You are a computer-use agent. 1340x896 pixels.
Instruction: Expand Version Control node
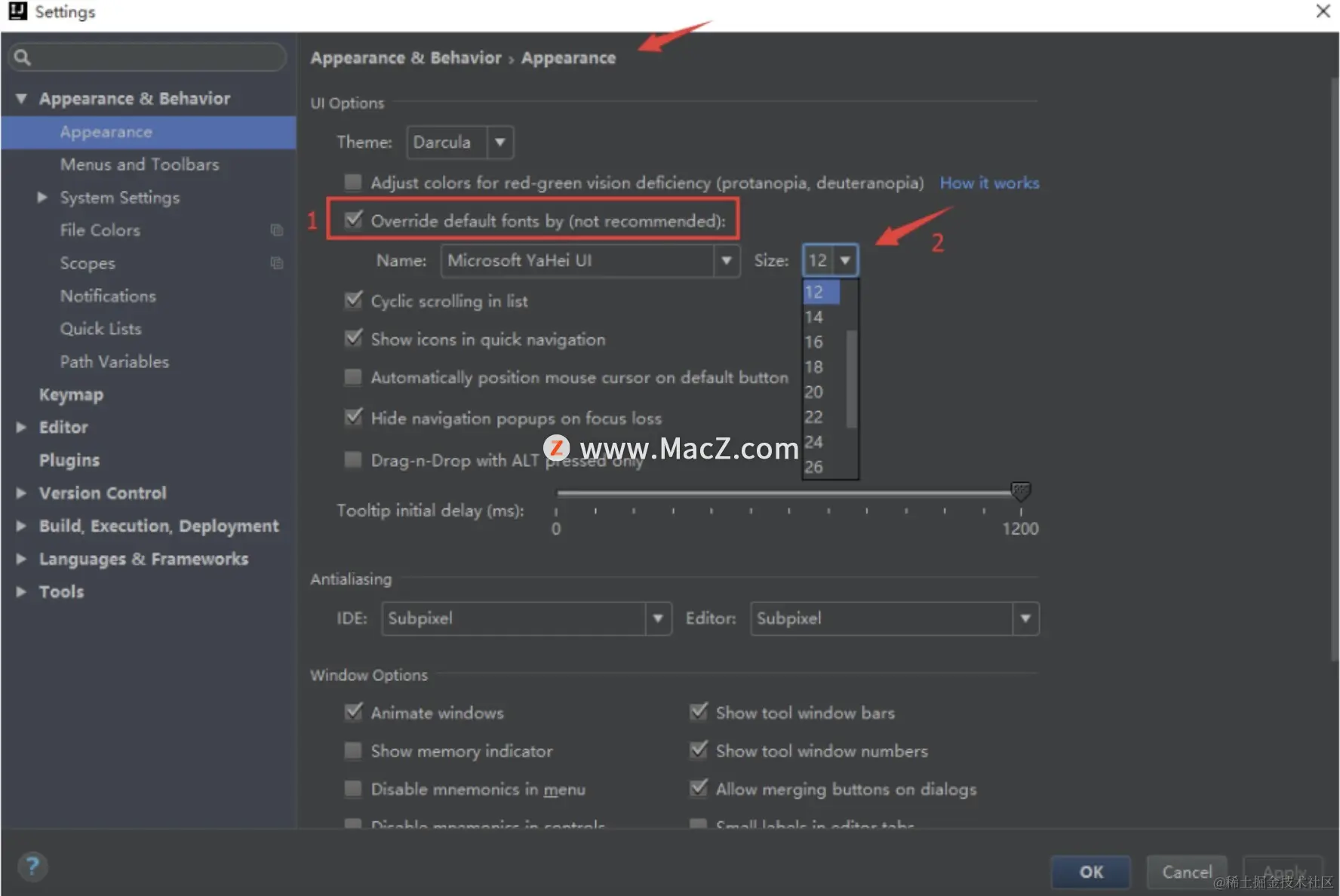pyautogui.click(x=21, y=493)
